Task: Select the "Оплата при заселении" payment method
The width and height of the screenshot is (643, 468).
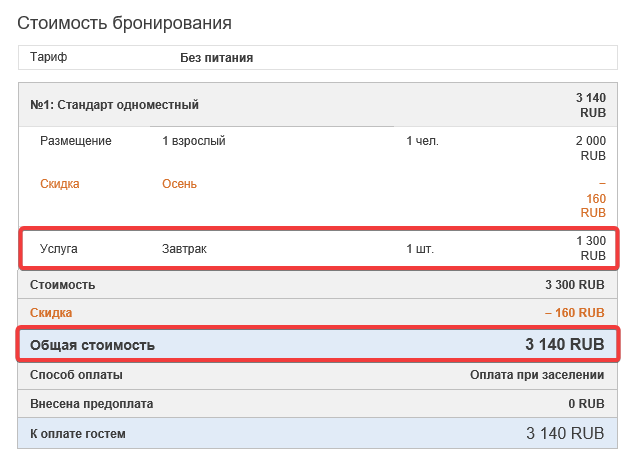Action: tap(537, 375)
